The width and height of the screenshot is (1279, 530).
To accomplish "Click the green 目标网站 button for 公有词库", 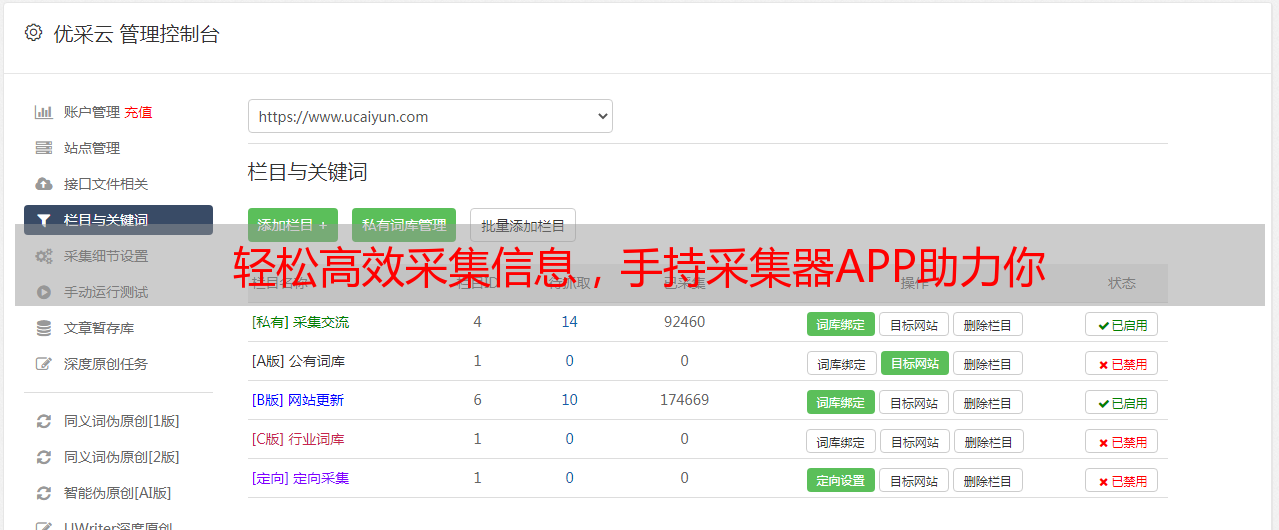I will tap(915, 363).
